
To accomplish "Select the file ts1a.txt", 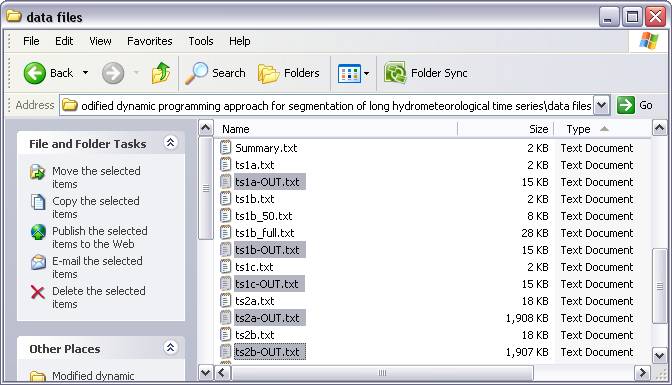I will (255, 165).
